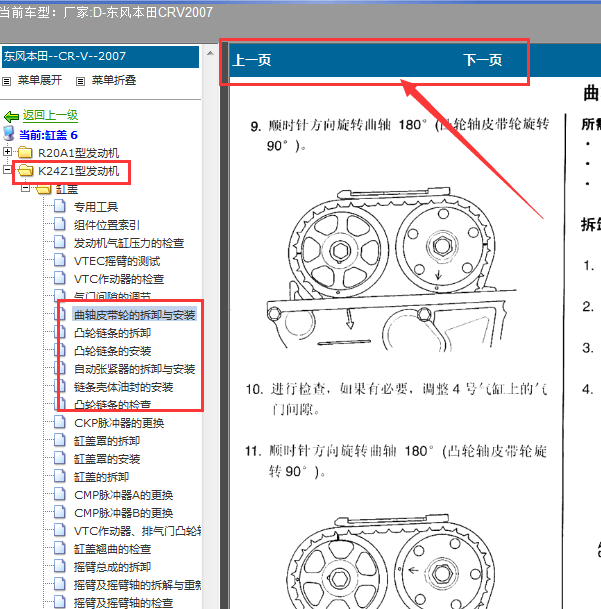Open 缸盖罩的拆卸 document
Viewport: 601px width, 609px height.
107,441
